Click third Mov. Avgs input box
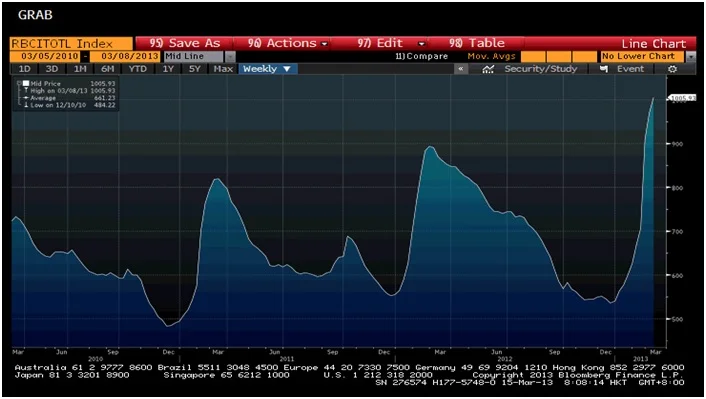 [584, 56]
